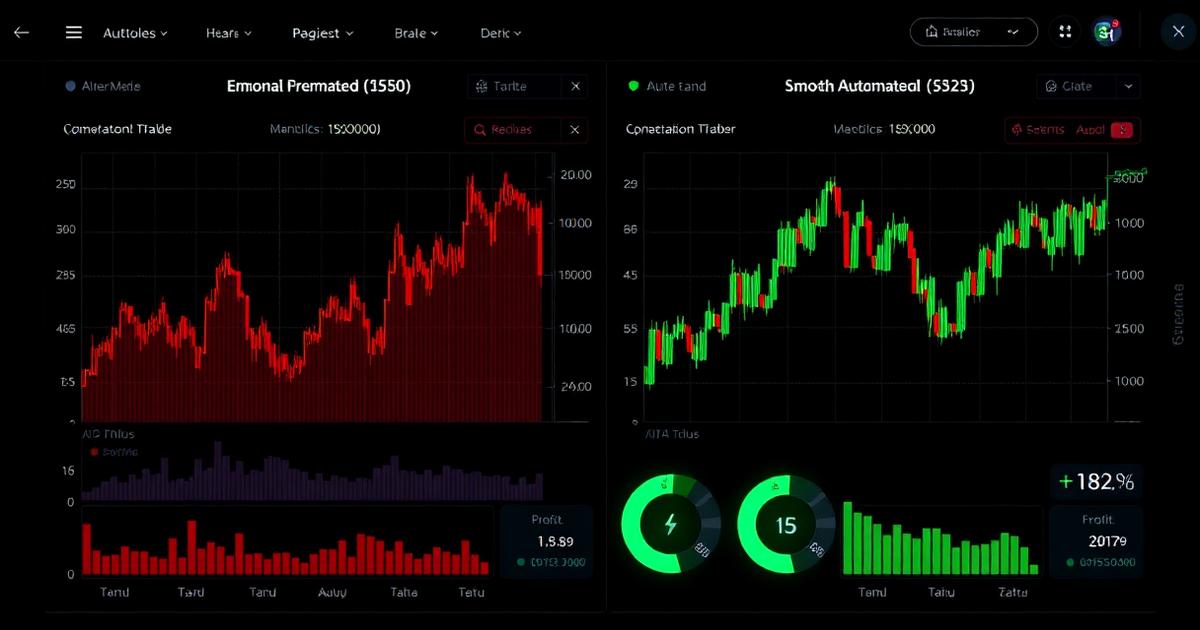Viewport: 1200px width, 630px height.
Task: Expand the Auttoles dropdown menu
Action: 135,33
